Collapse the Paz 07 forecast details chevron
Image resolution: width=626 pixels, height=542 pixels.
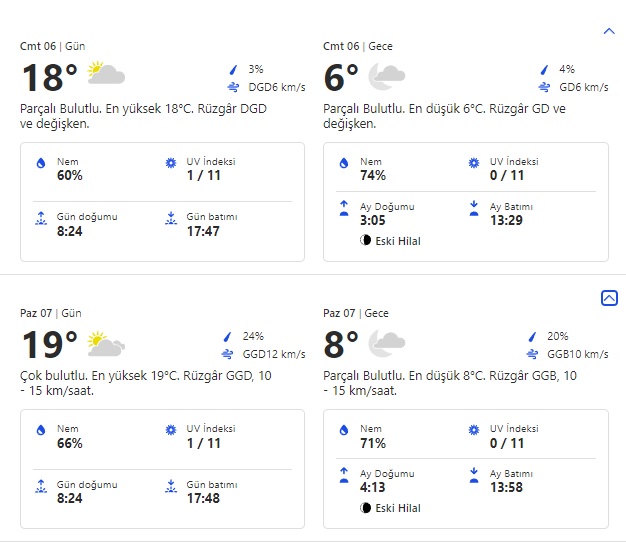tap(609, 298)
